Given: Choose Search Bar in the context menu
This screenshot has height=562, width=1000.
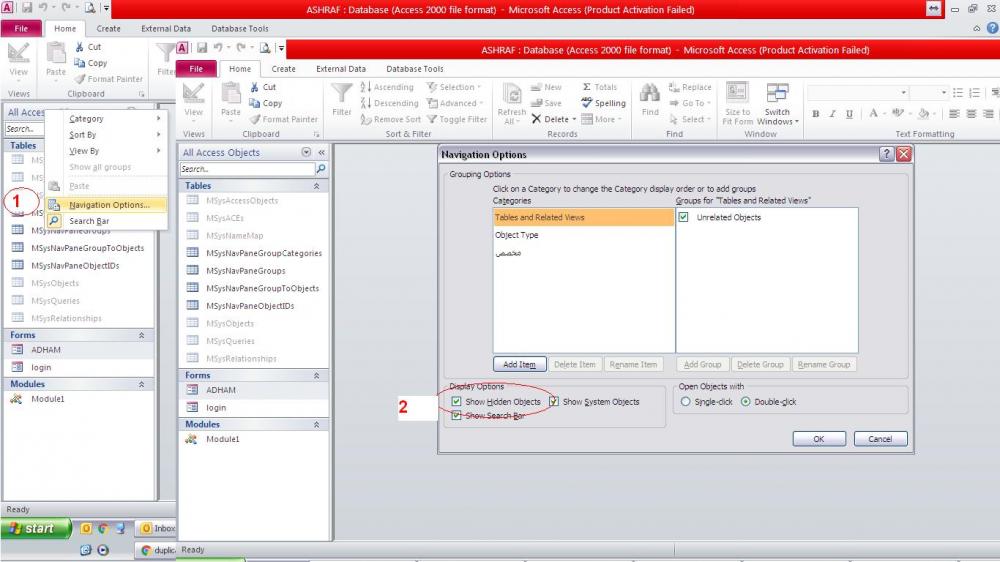Looking at the screenshot, I should [107, 221].
